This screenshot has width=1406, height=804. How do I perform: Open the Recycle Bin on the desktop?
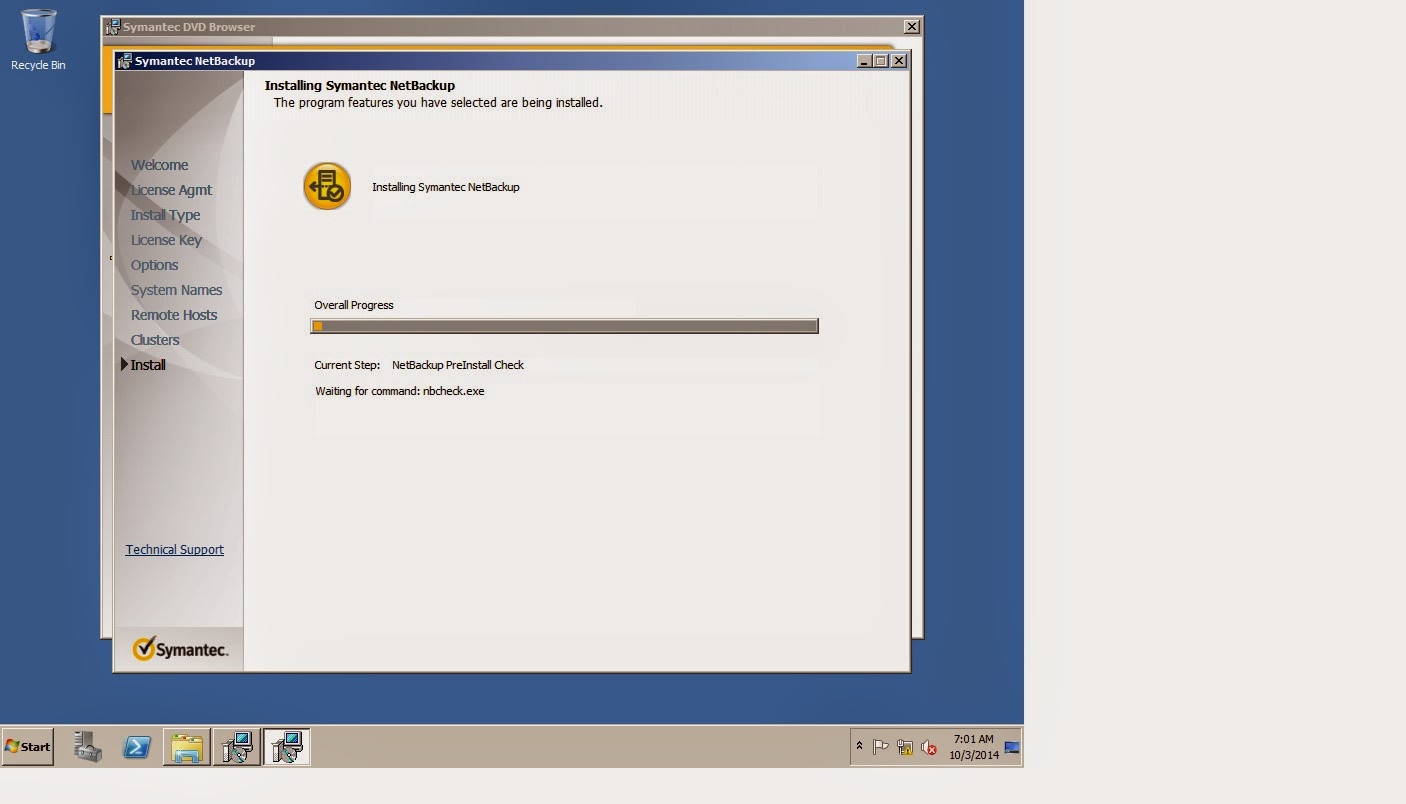pos(37,30)
